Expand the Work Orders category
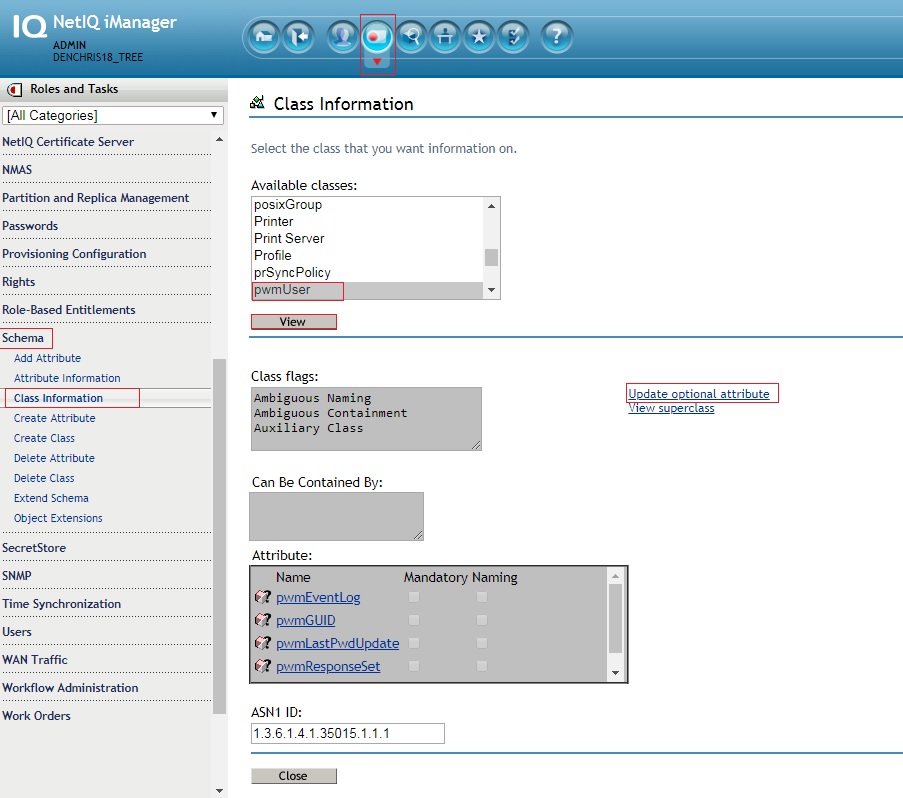This screenshot has height=798, width=903. pos(36,716)
